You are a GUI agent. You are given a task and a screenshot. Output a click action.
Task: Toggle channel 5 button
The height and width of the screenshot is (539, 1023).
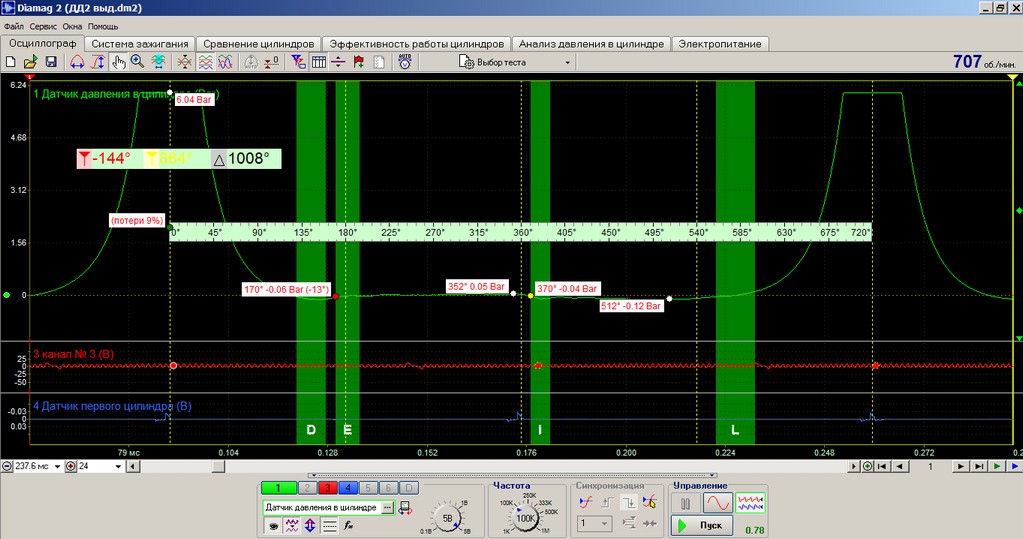[x=368, y=487]
